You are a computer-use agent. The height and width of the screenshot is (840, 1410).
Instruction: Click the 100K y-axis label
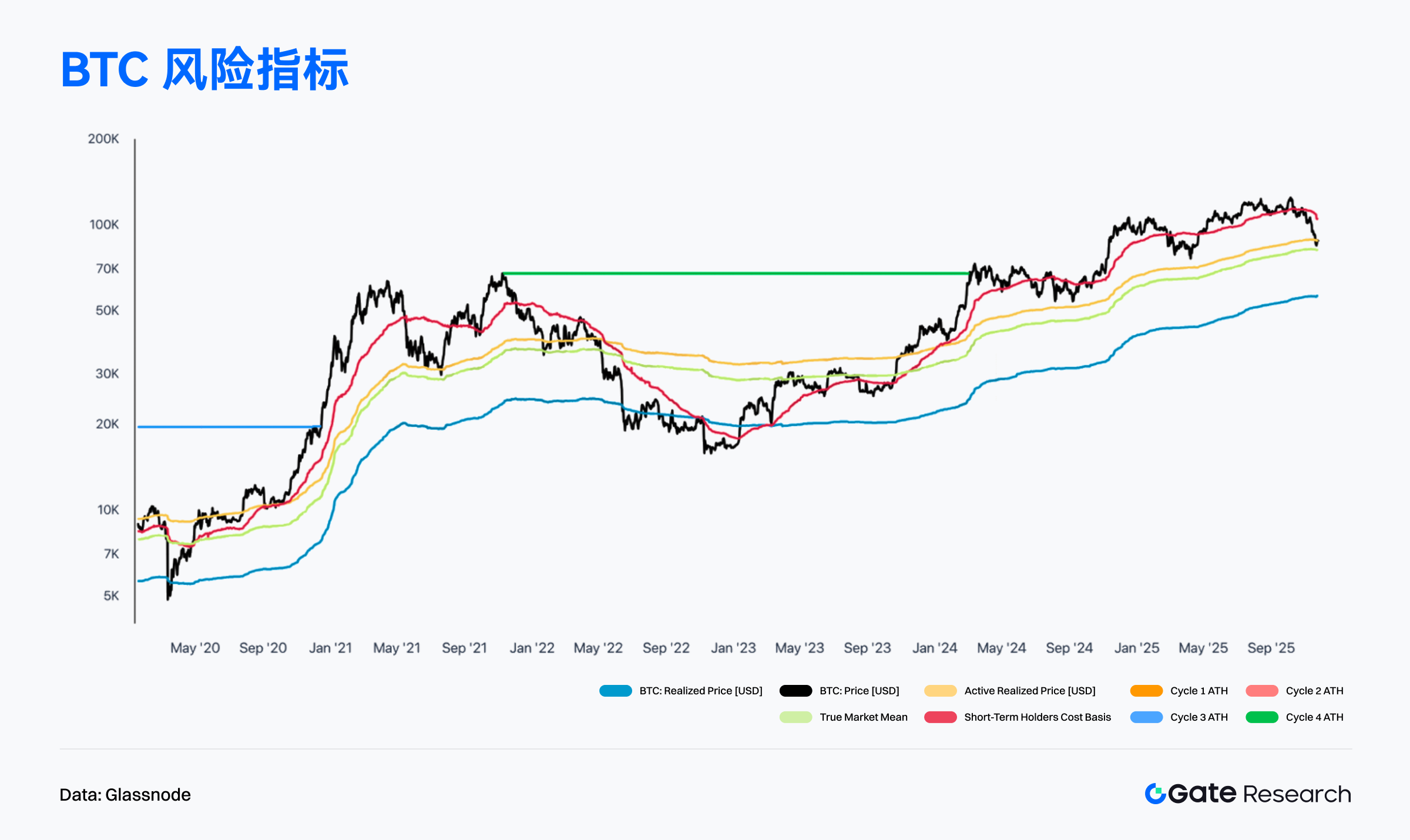[104, 224]
